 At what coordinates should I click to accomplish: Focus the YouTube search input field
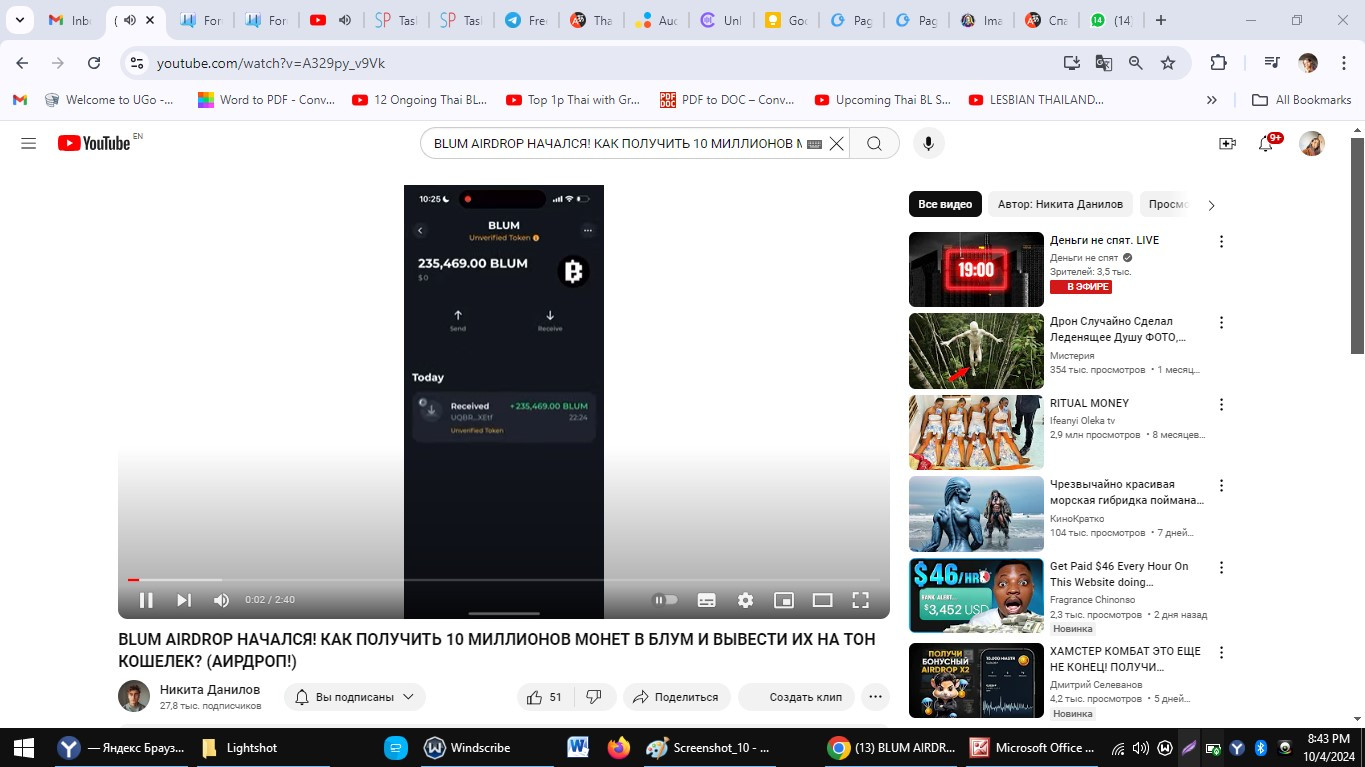point(616,144)
